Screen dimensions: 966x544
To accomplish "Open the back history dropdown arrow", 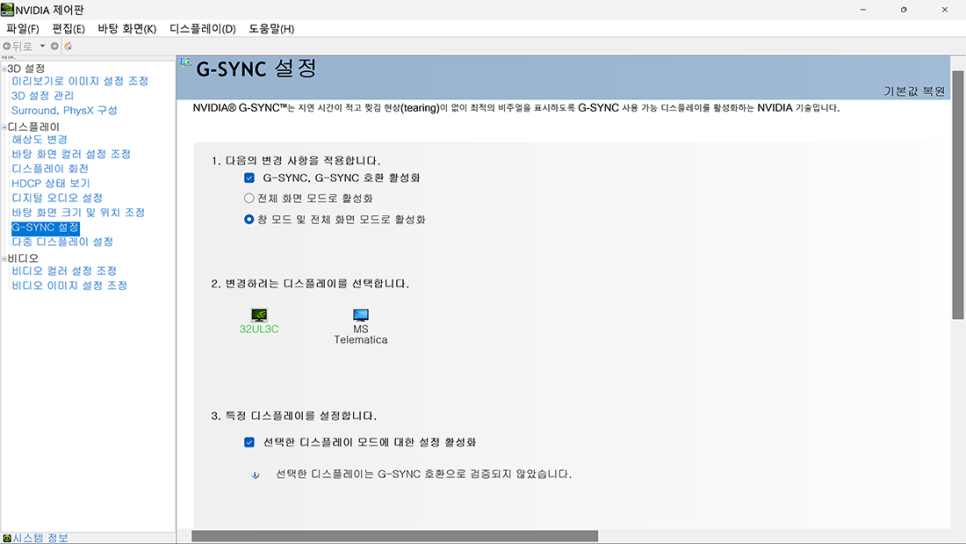I will click(x=42, y=46).
